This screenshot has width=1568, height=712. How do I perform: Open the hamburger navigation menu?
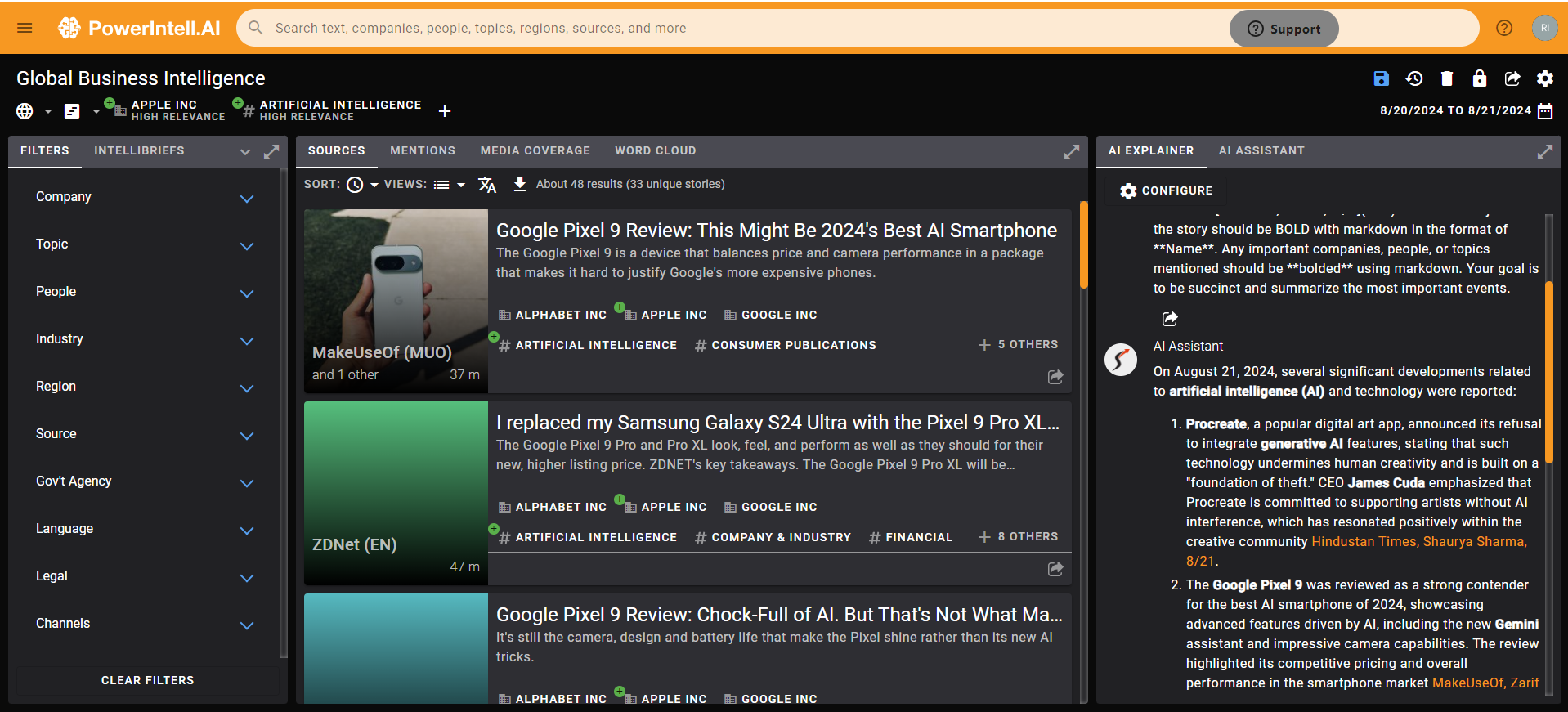(x=25, y=28)
